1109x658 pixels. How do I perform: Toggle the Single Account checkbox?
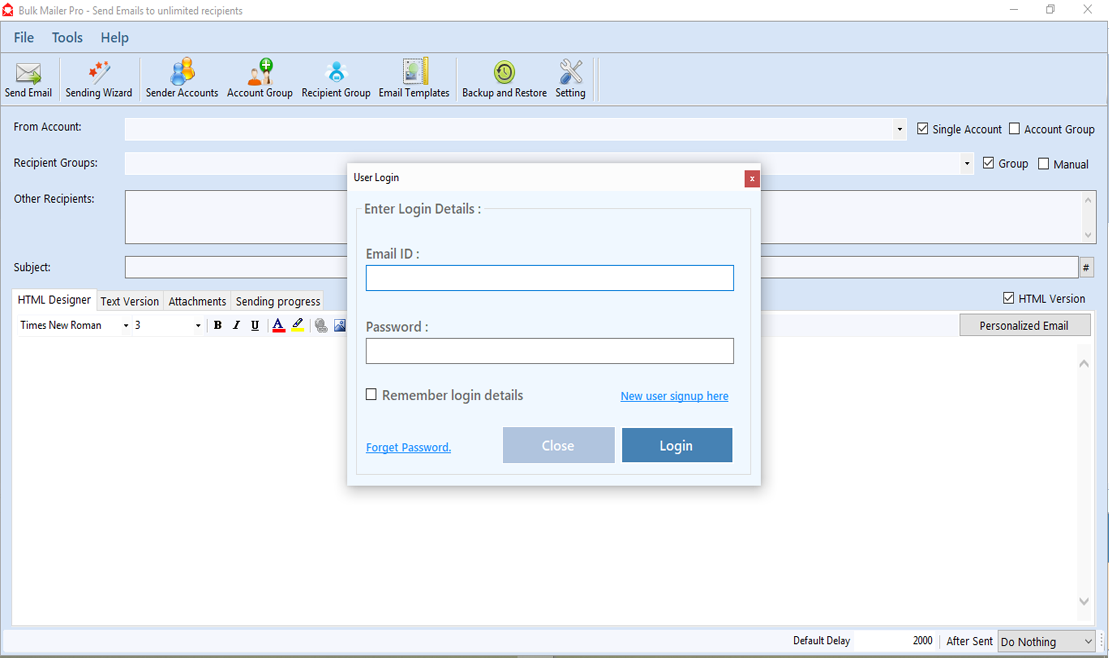pos(922,129)
